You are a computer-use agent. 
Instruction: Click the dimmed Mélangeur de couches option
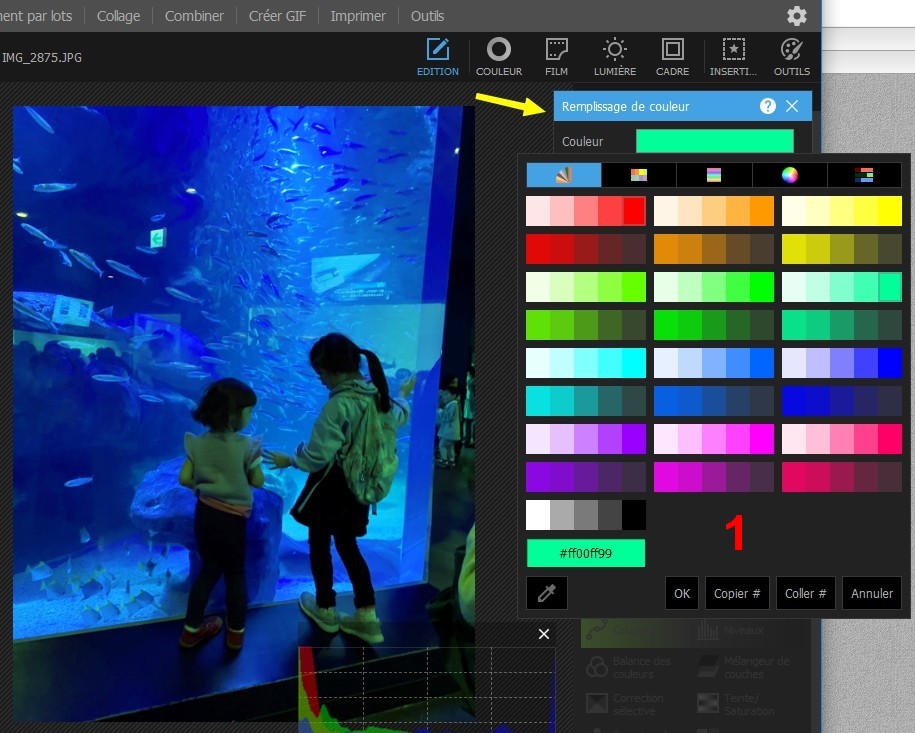[743, 667]
